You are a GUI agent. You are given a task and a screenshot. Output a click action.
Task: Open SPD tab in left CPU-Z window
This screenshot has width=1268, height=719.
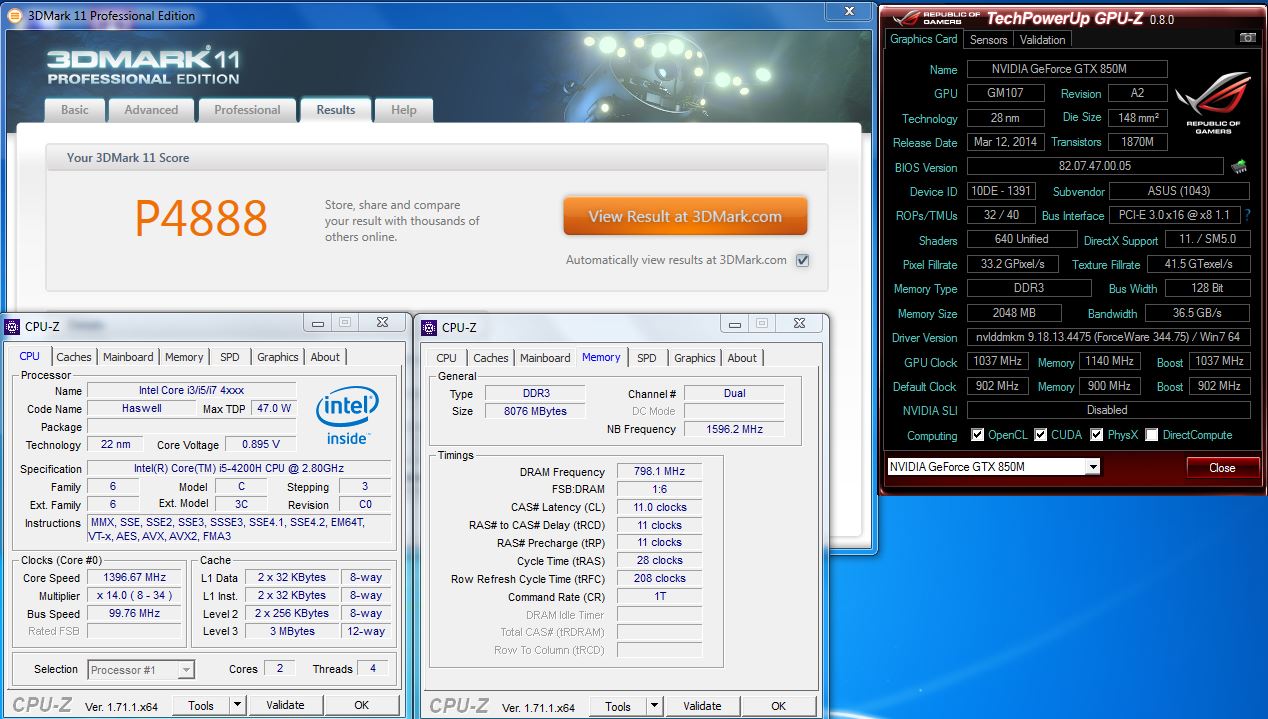point(230,357)
